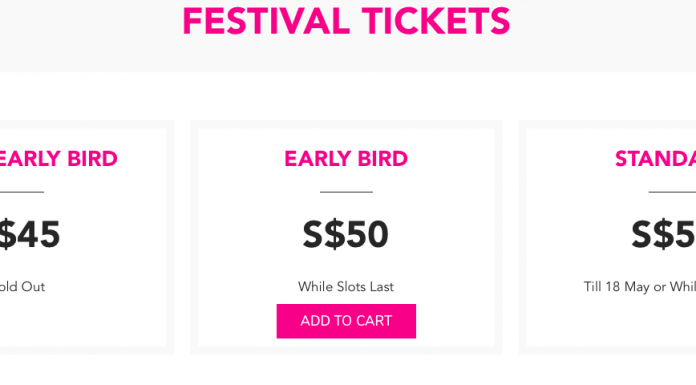Click the S$50 card left of Add to Cart
The width and height of the screenshot is (696, 385).
(x=237, y=321)
